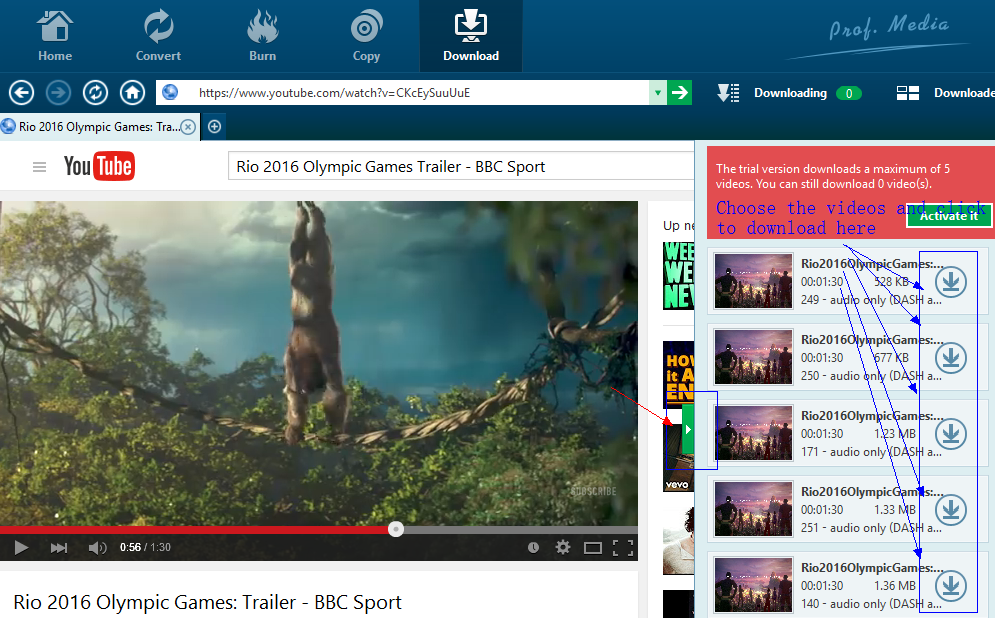Select the Download module tab
This screenshot has height=618, width=995.
(x=471, y=36)
